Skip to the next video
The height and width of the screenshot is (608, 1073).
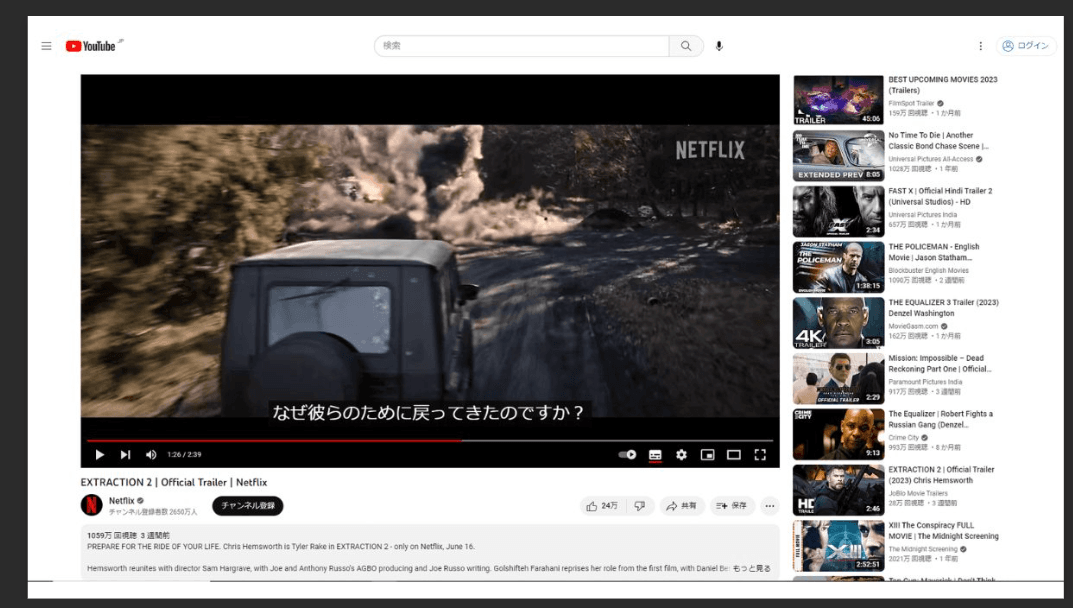coord(125,455)
